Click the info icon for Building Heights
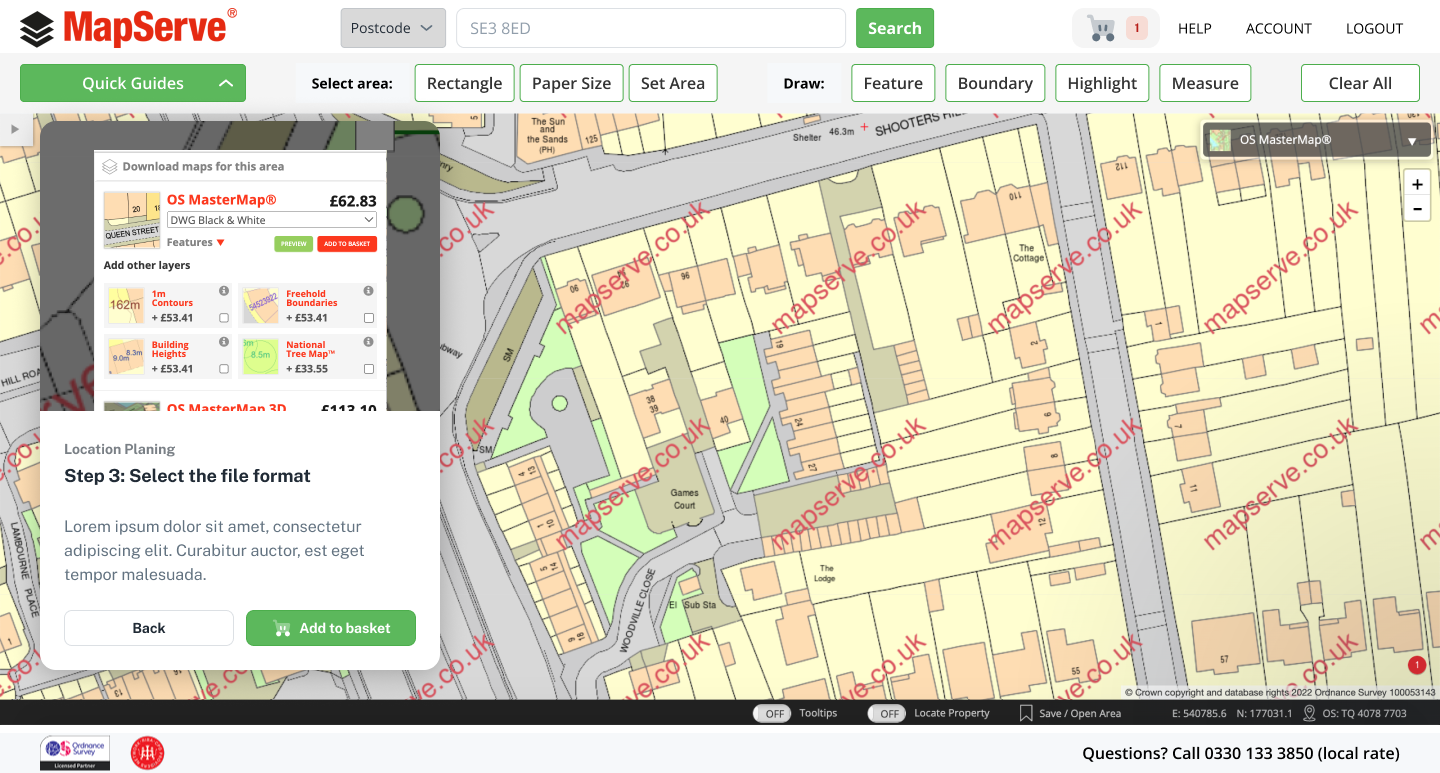 tap(224, 342)
